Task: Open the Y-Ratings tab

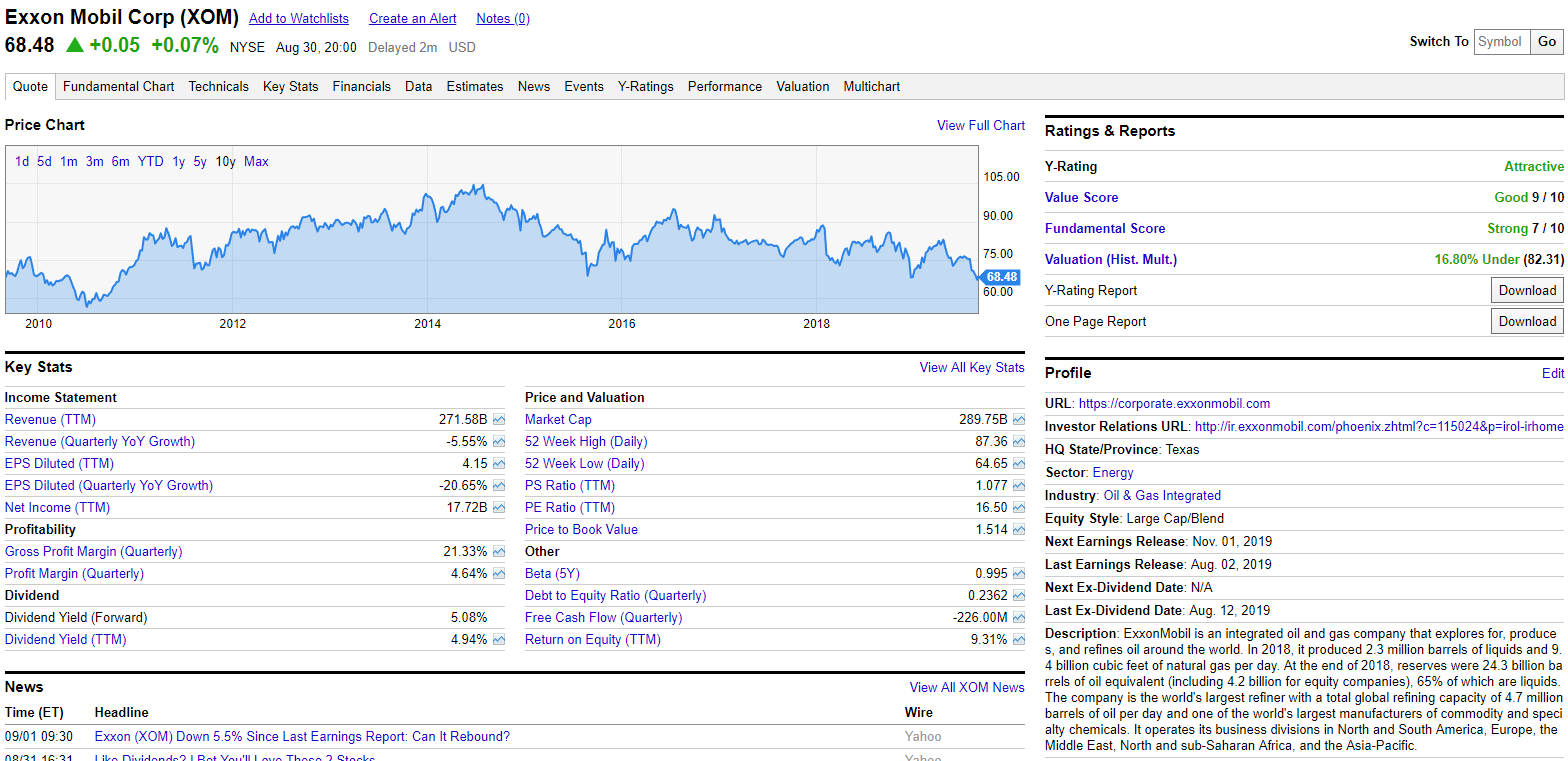Action: tap(646, 87)
